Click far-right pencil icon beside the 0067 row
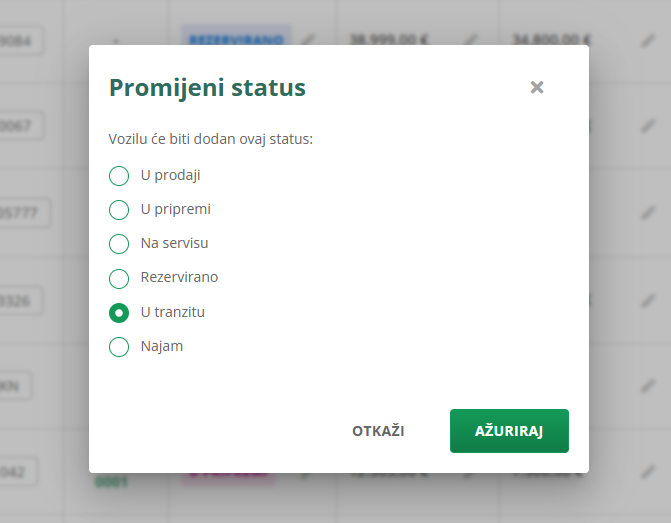This screenshot has height=523, width=671. (x=648, y=126)
